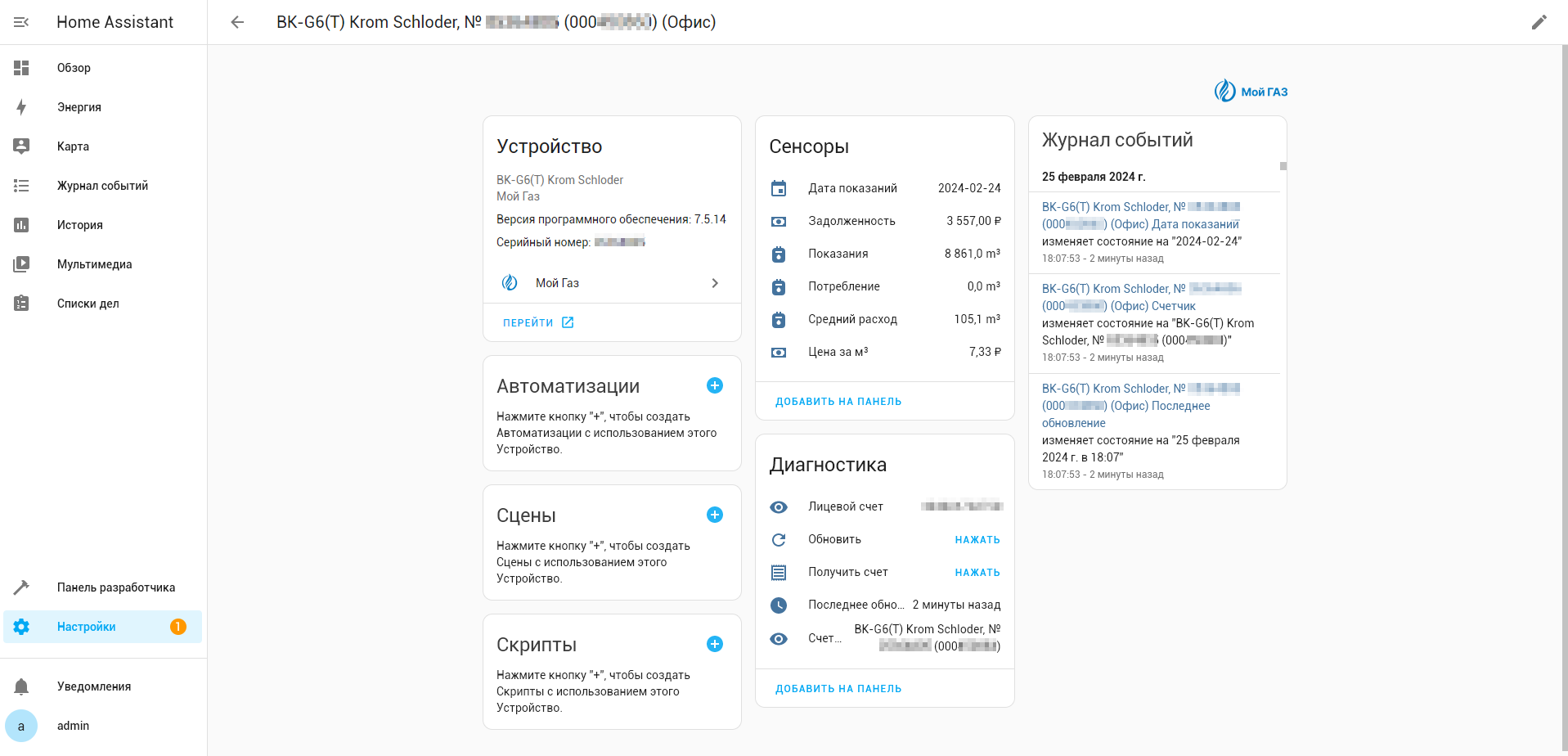Open Энергия lightning bolt icon
Image resolution: width=1568 pixels, height=756 pixels.
[x=21, y=107]
